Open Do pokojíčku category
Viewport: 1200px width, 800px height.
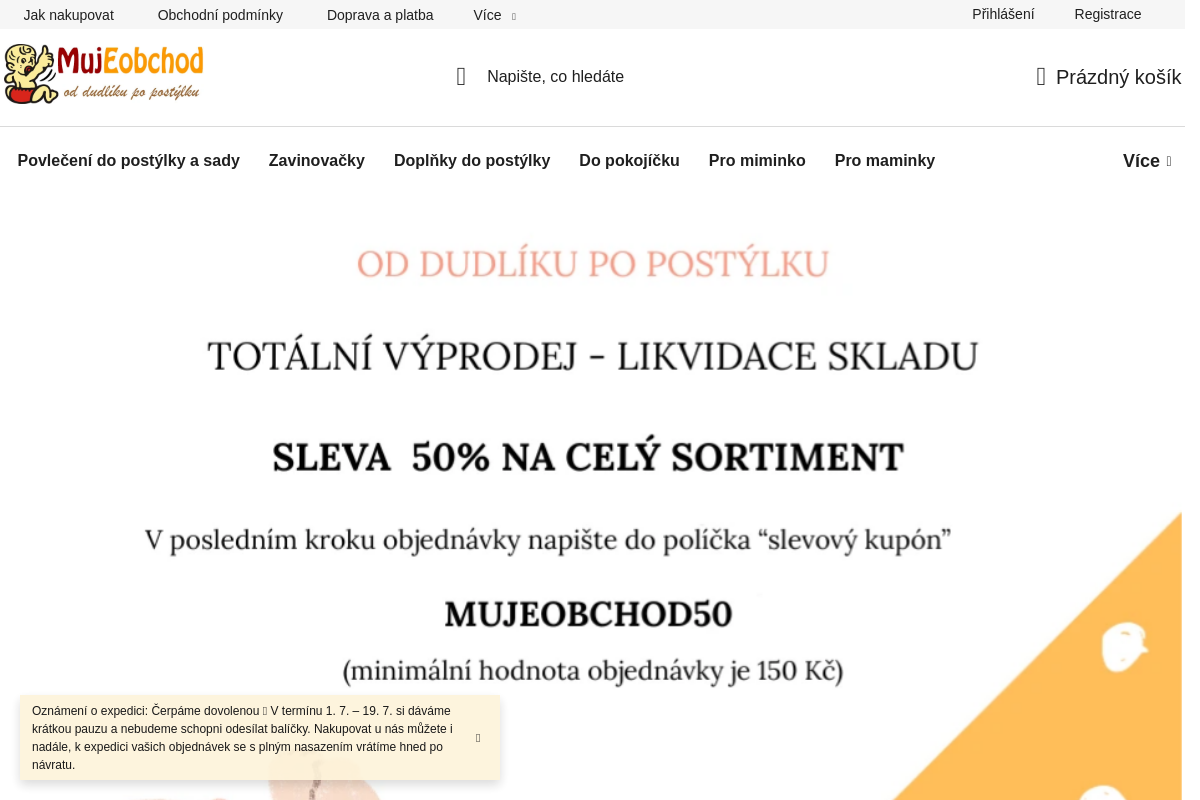(629, 161)
